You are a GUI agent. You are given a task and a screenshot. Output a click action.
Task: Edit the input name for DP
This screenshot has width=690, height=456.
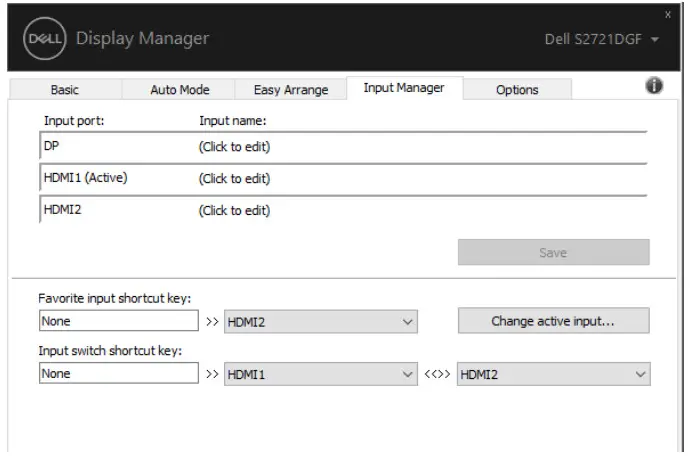(x=234, y=147)
